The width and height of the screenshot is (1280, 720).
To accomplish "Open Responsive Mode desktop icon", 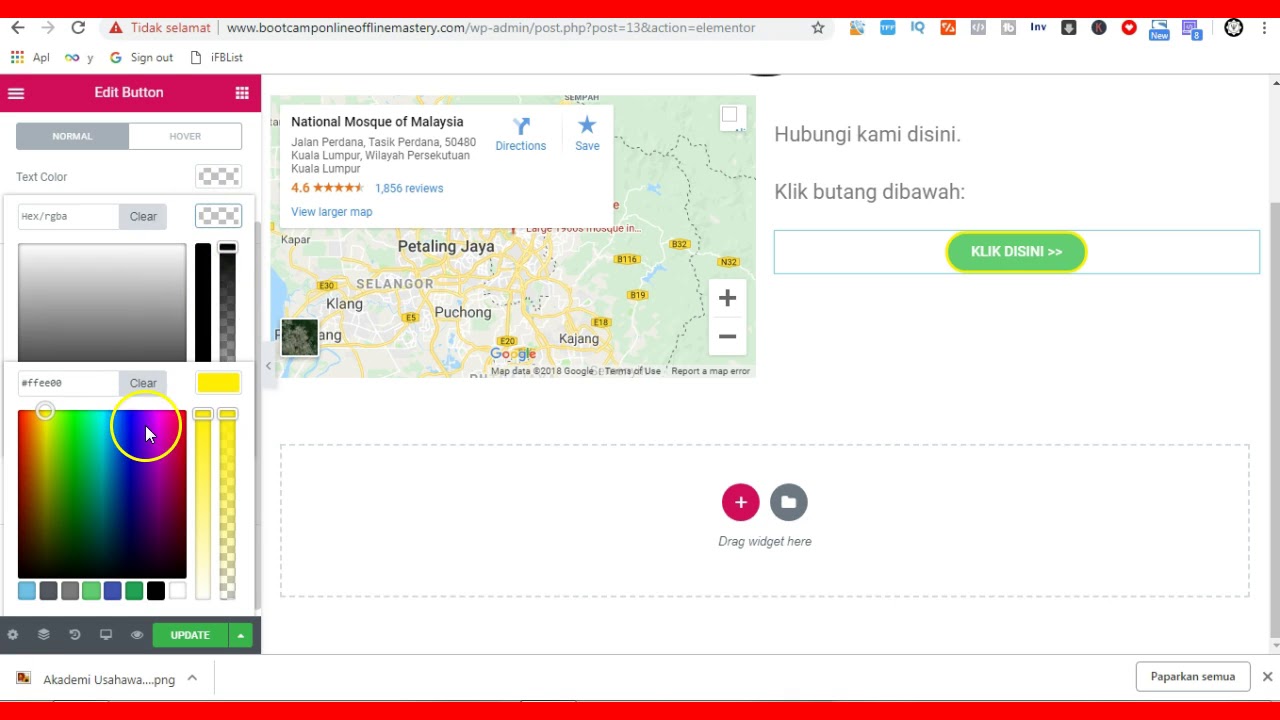I will point(106,635).
